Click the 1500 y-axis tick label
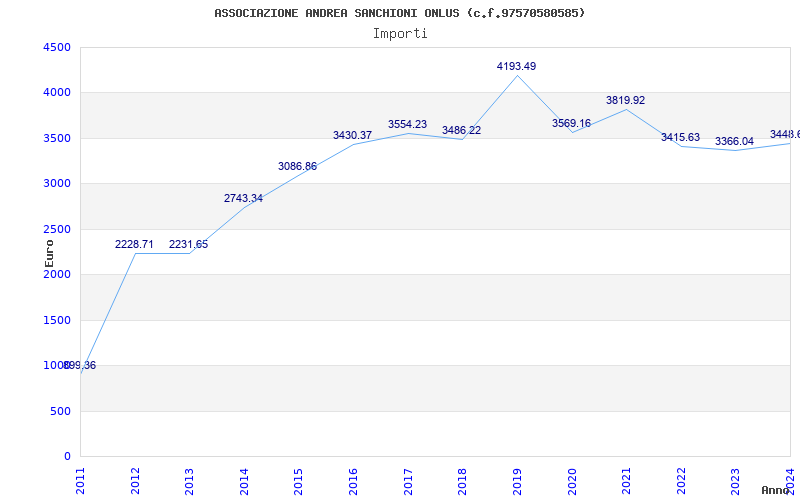This screenshot has height=500, width=800. point(57,320)
